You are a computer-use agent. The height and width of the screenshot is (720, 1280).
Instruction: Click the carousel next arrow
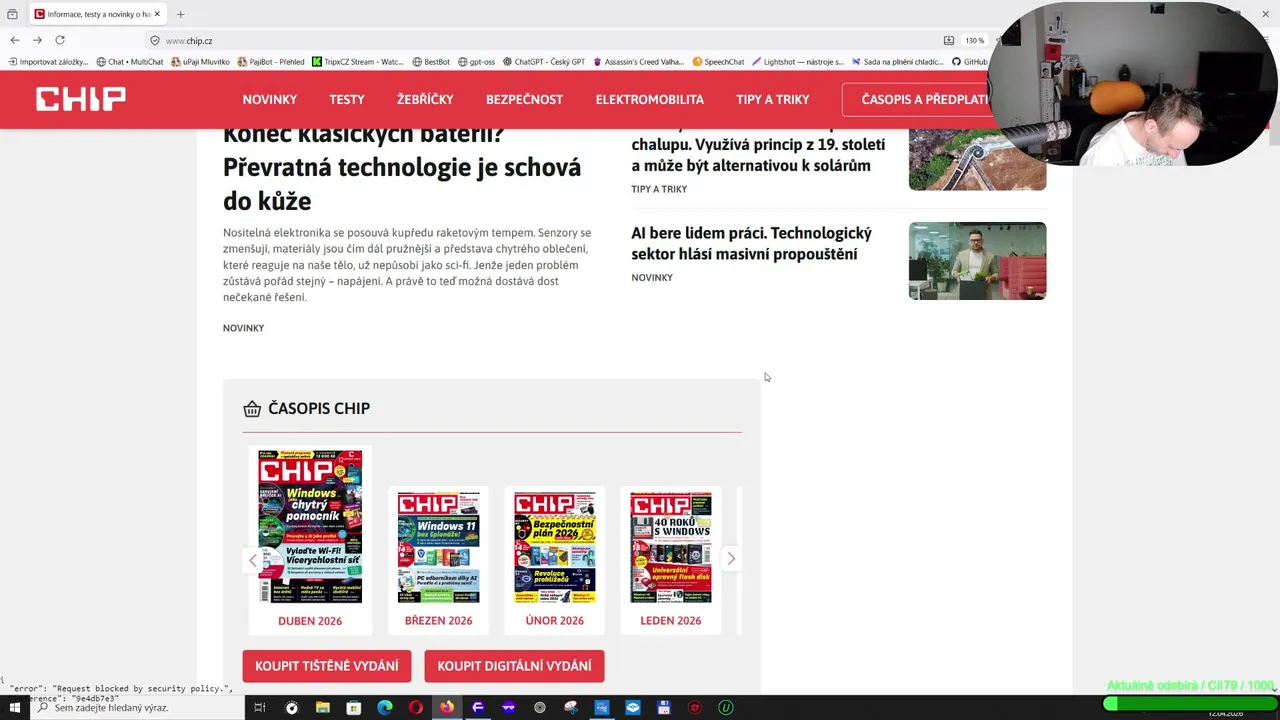[731, 559]
